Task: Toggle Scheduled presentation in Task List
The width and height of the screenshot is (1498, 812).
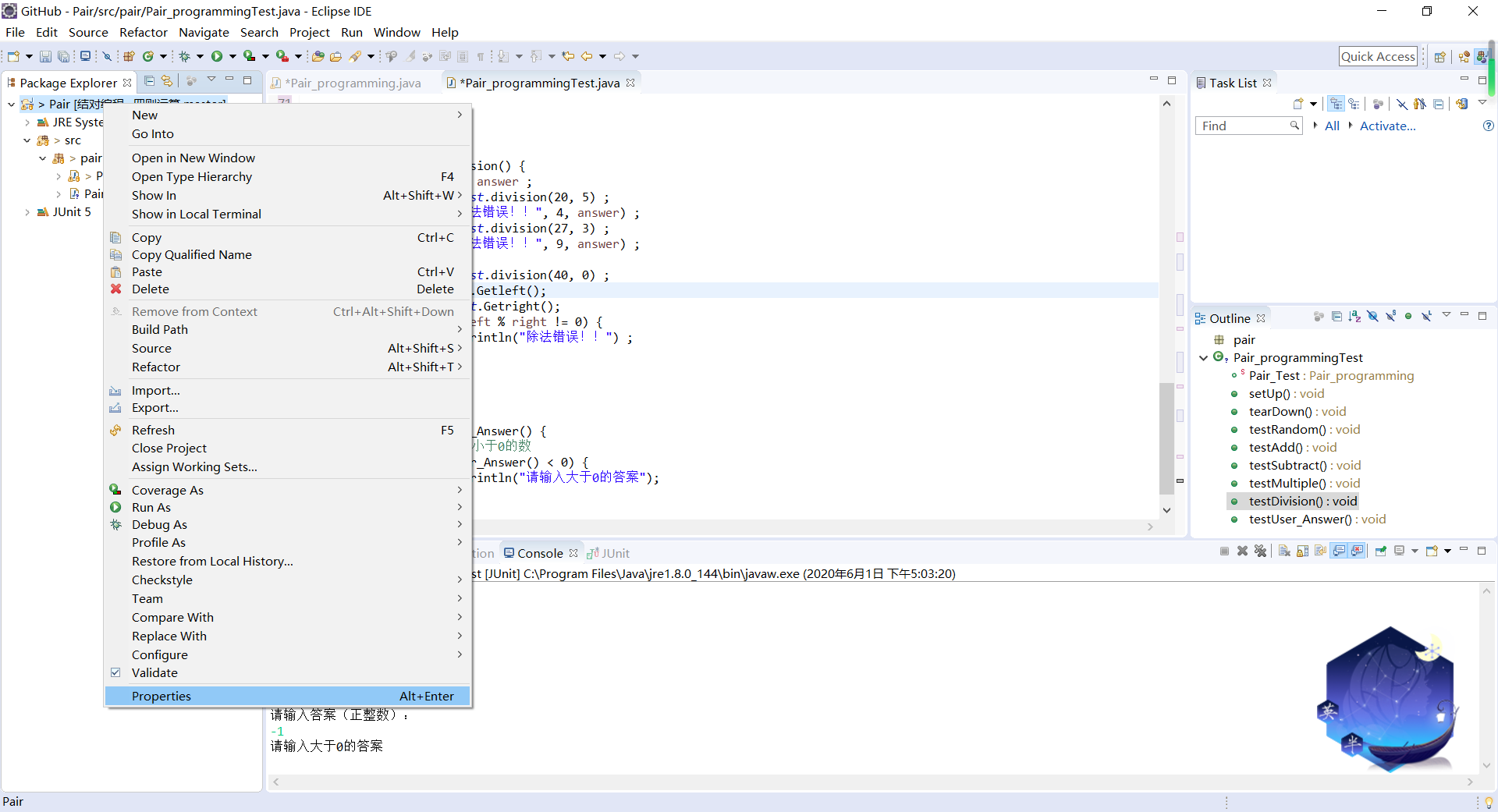Action: [1354, 104]
